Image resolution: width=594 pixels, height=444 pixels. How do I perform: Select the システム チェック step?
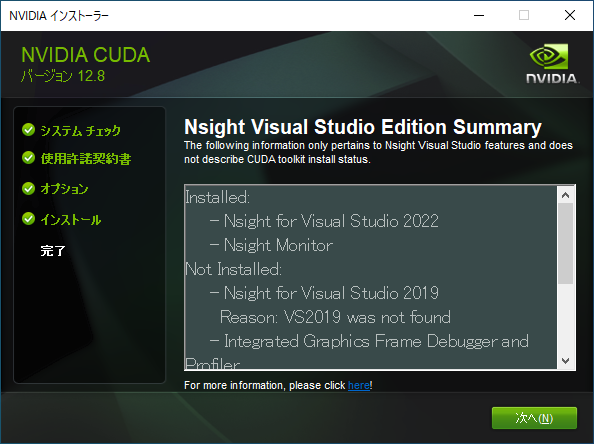(80, 130)
